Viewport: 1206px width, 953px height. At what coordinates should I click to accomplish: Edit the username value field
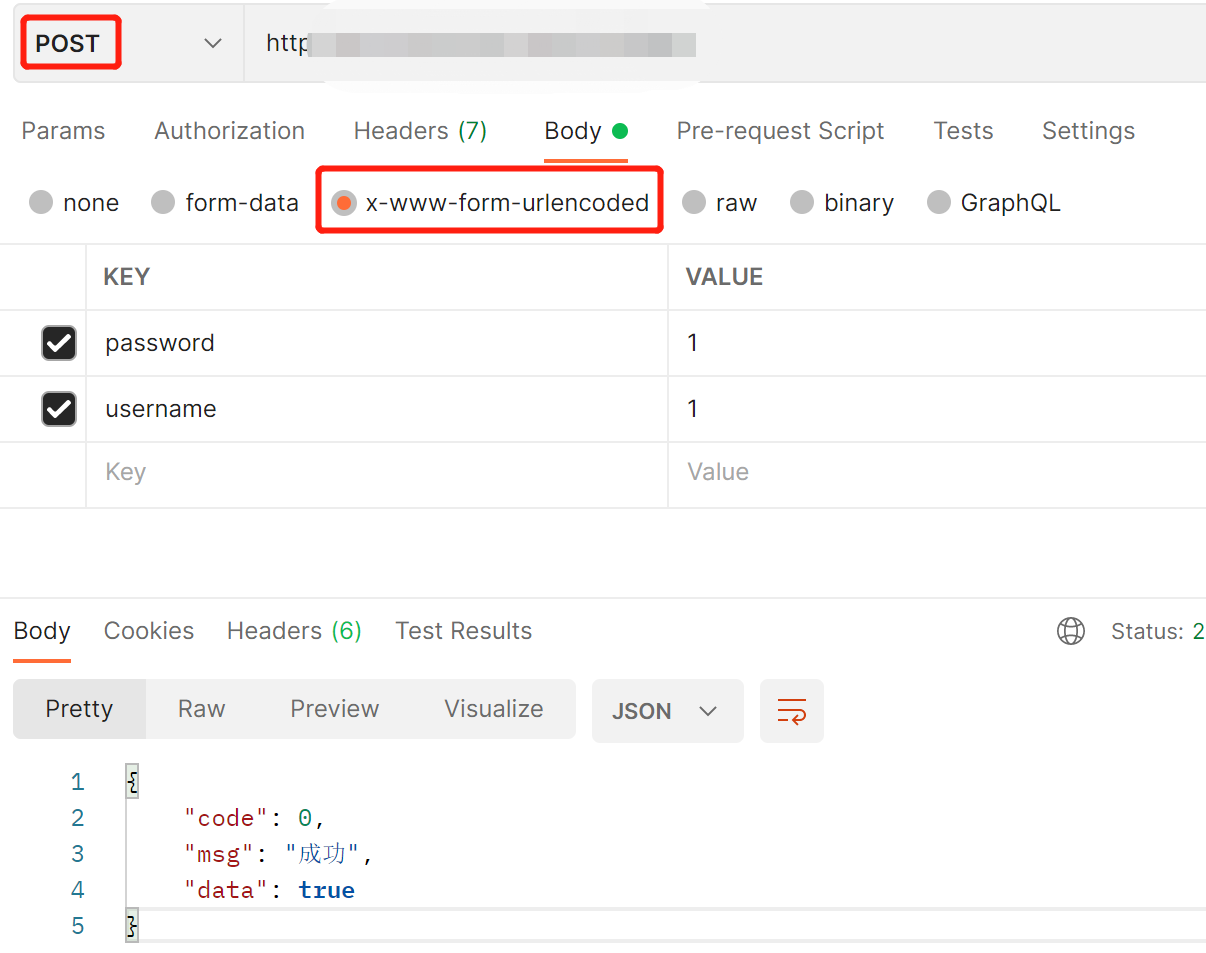(937, 409)
